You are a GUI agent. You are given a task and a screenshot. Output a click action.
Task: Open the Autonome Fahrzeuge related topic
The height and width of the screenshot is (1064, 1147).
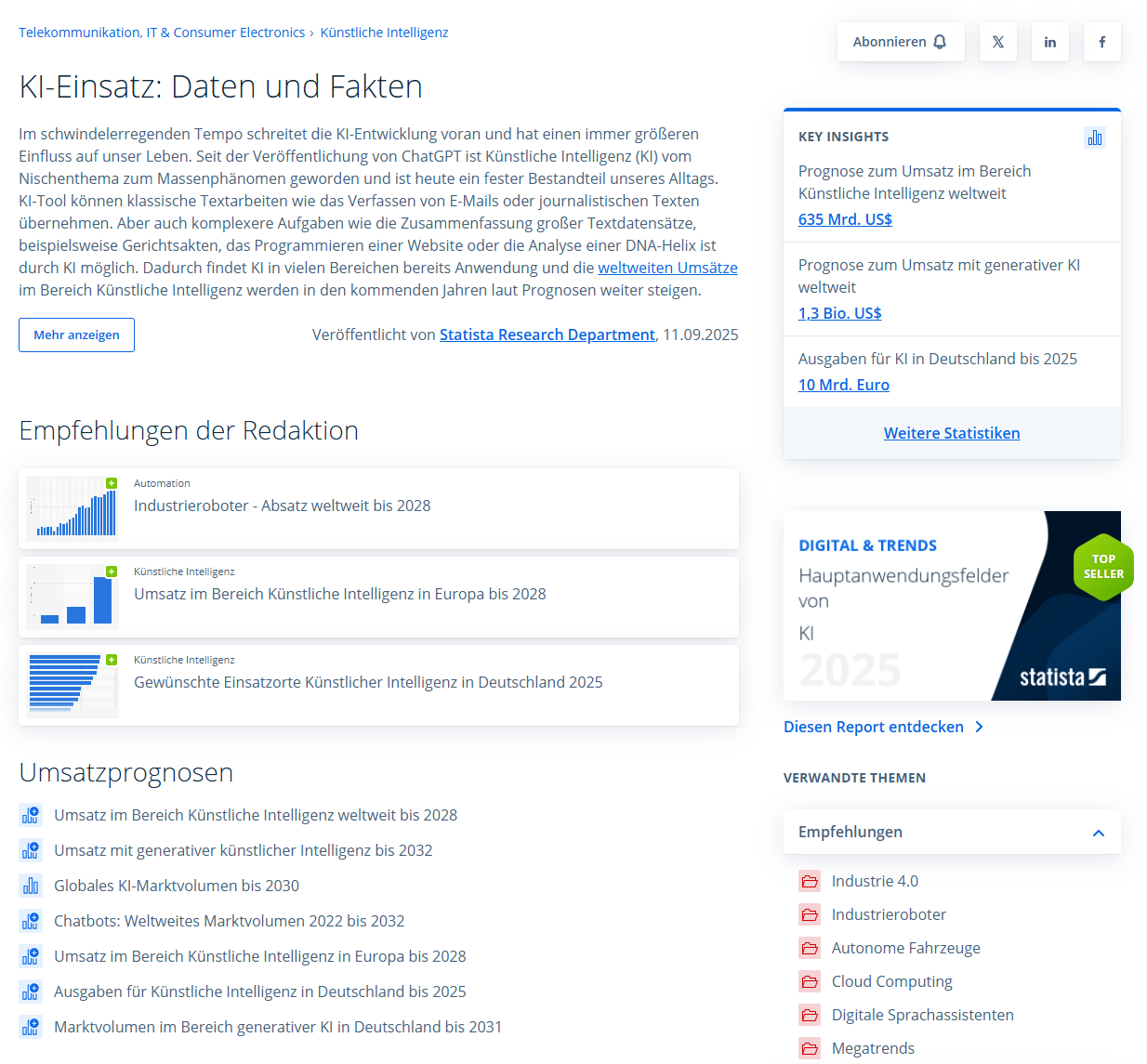(905, 948)
